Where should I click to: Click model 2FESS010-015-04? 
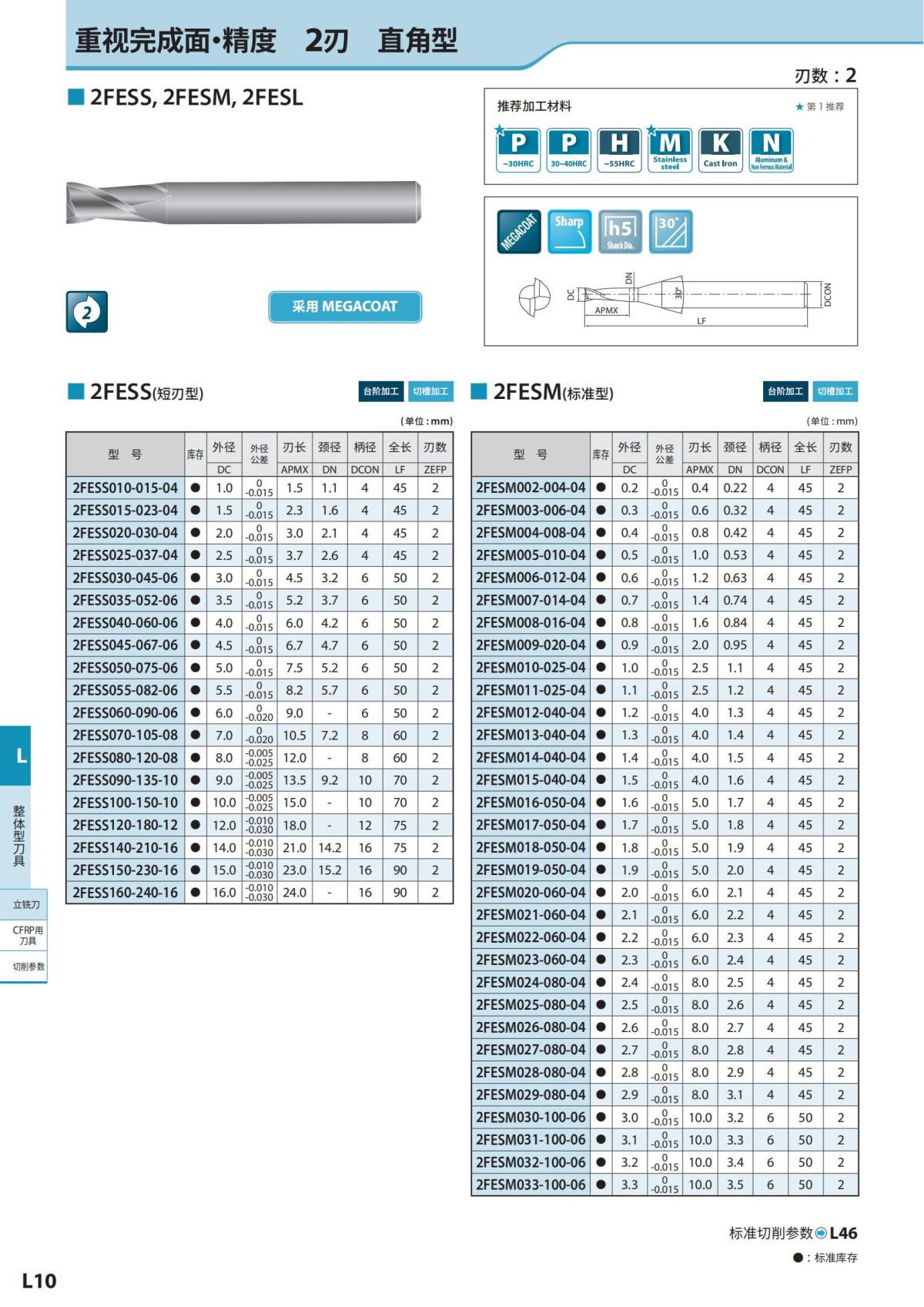(126, 488)
